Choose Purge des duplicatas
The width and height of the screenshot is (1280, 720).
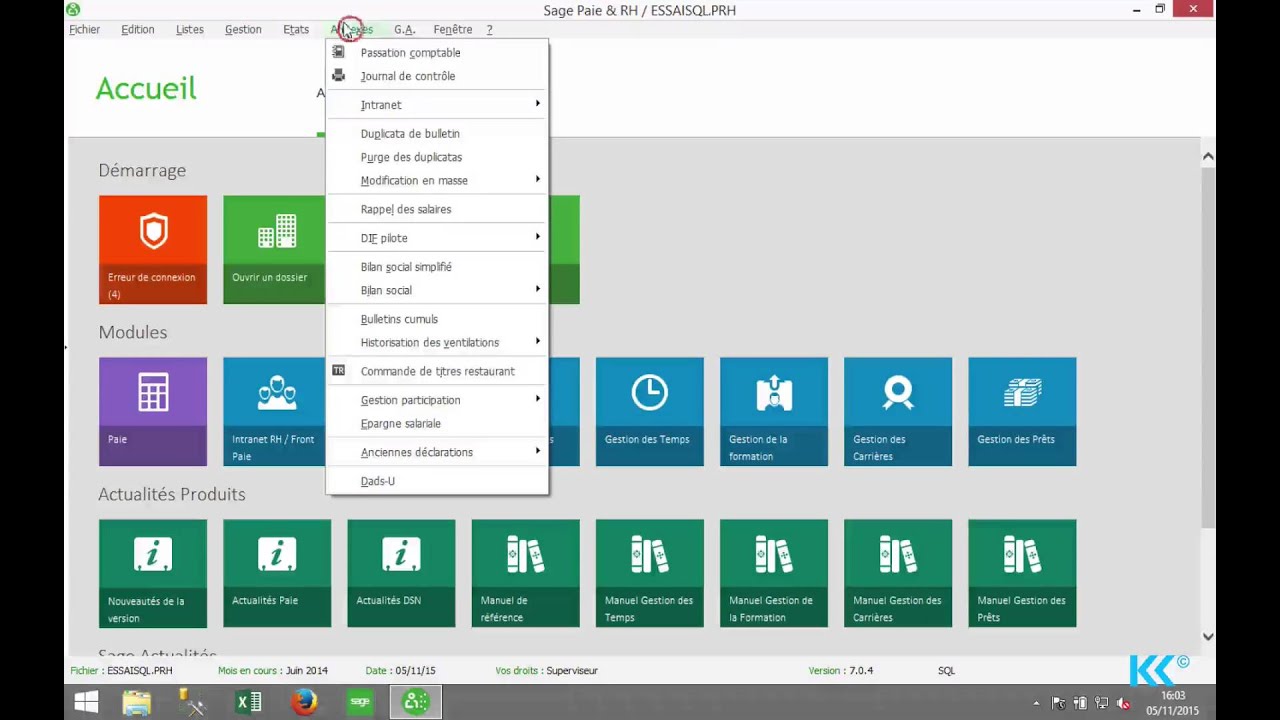(438, 157)
